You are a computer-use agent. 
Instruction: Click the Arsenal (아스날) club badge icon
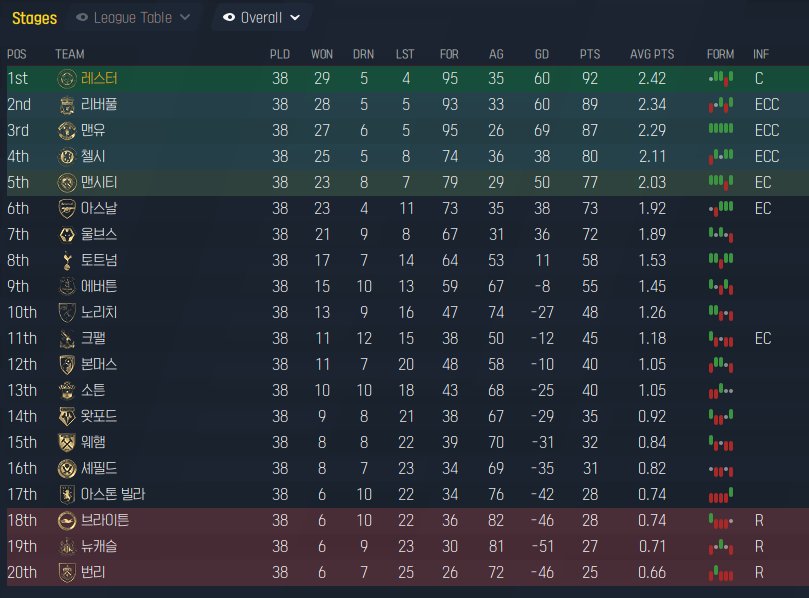(67, 208)
